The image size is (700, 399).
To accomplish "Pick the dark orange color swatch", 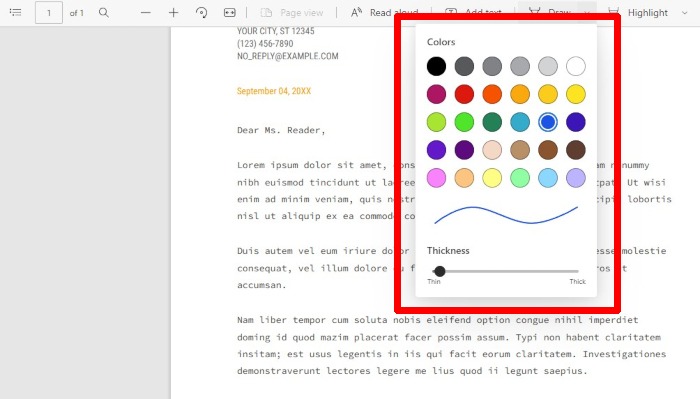I will coord(492,94).
